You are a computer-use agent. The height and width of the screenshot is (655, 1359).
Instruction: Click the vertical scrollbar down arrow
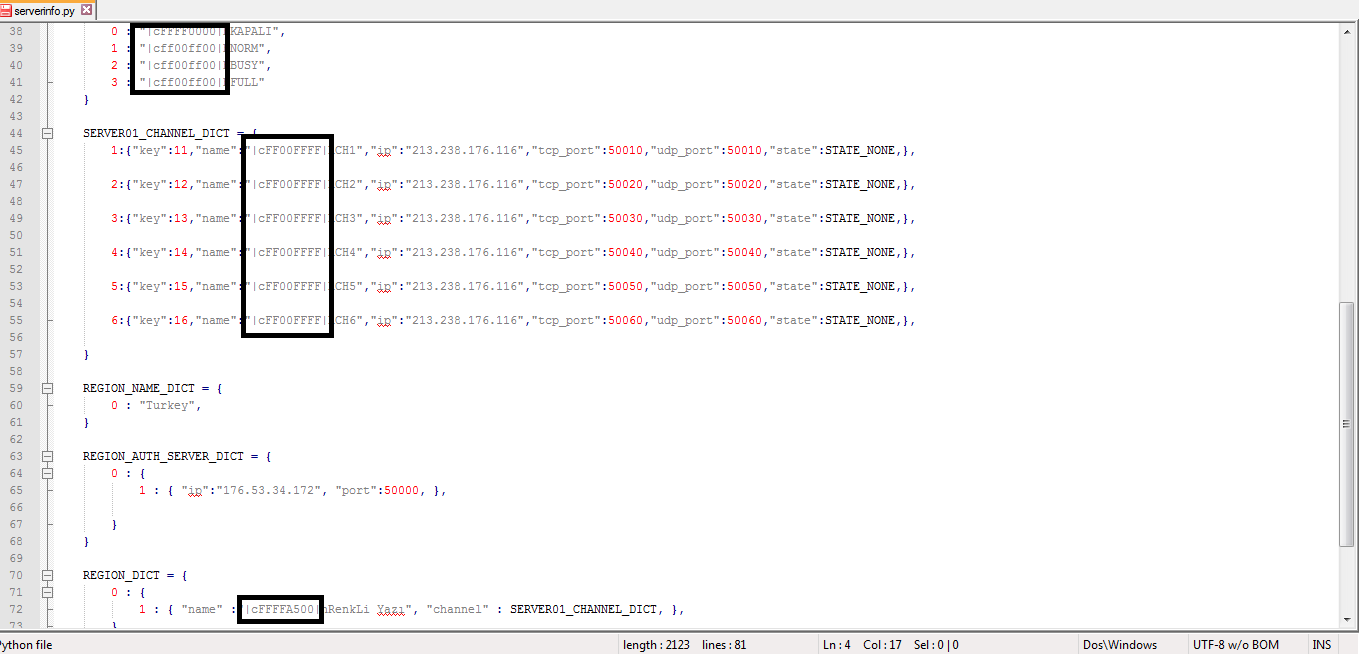point(1348,622)
